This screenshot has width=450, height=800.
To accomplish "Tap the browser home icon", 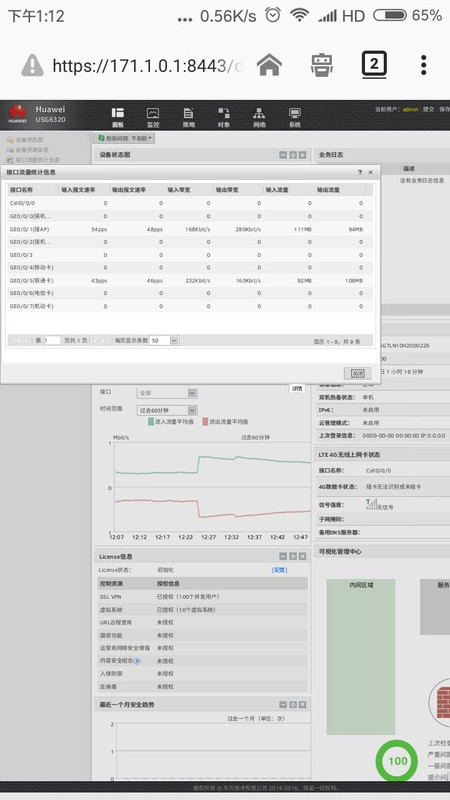I will pyautogui.click(x=269, y=65).
